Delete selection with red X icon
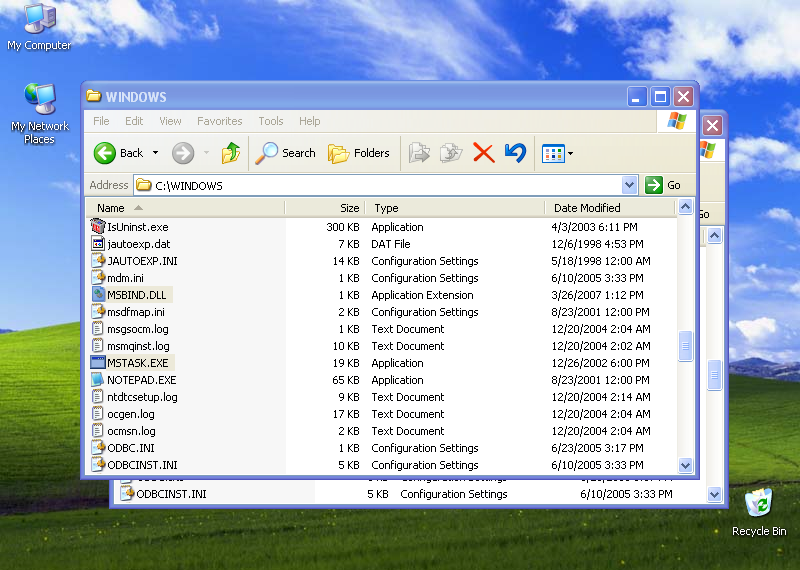The height and width of the screenshot is (570, 800). click(483, 153)
